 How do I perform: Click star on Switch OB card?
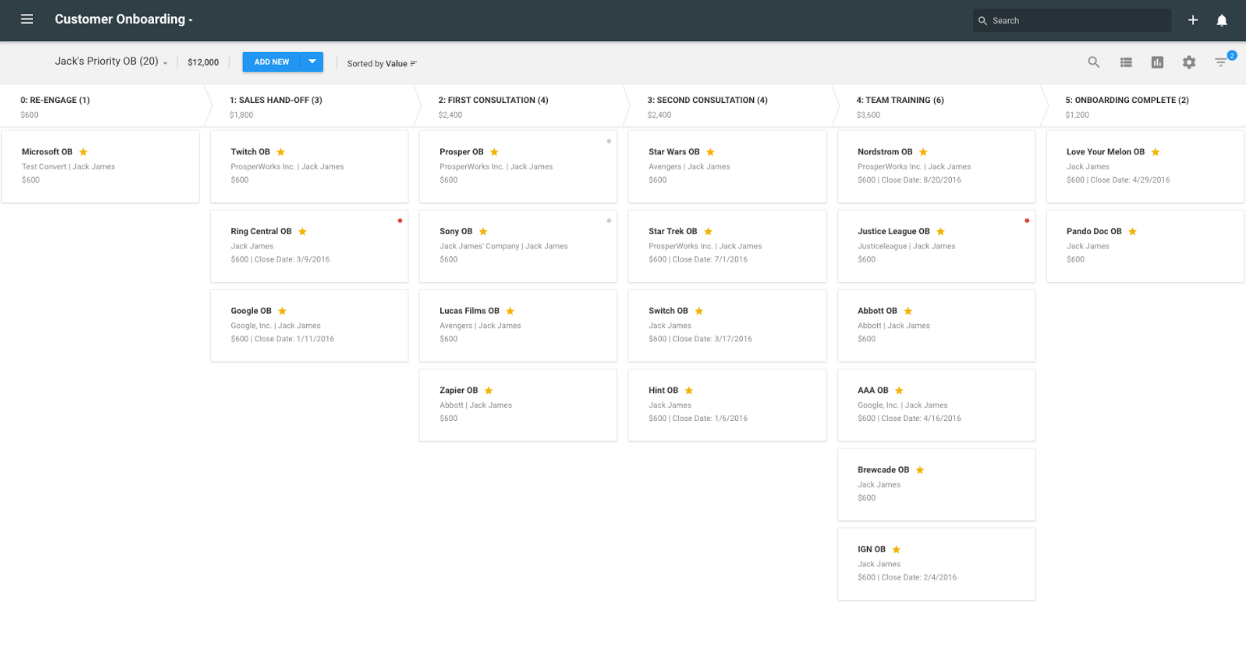coord(699,311)
